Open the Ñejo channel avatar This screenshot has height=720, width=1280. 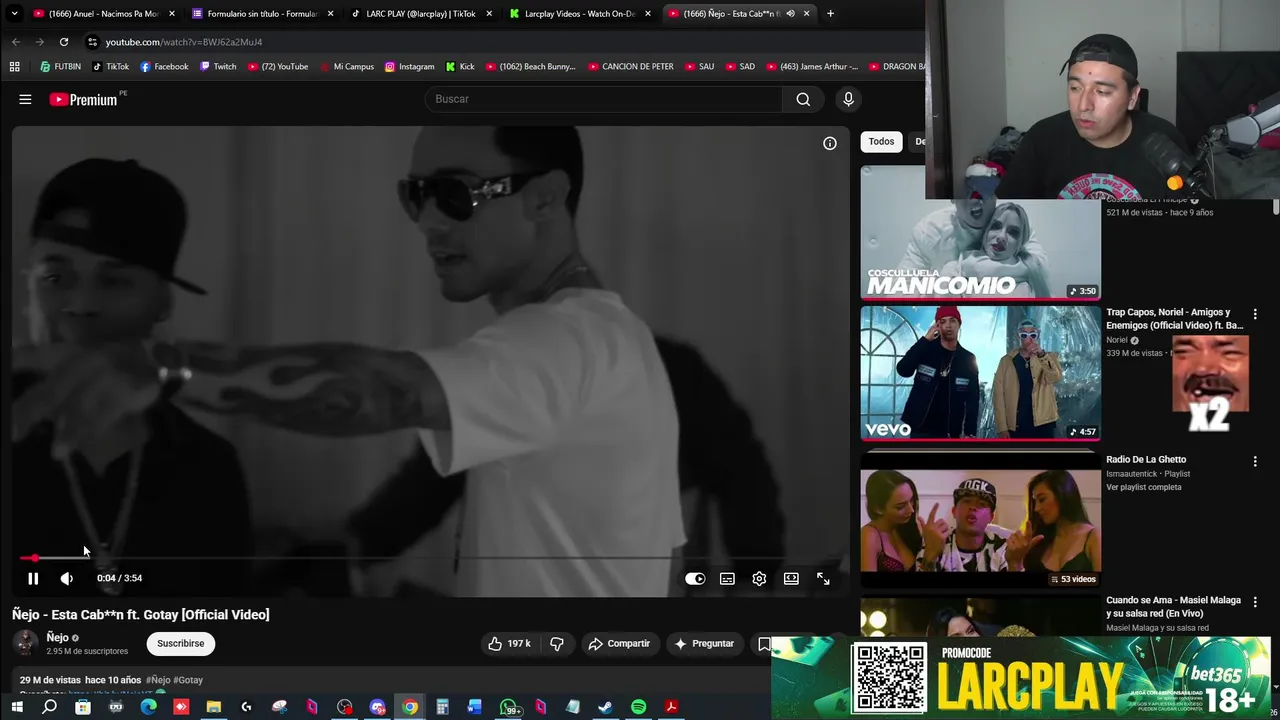tap(25, 643)
